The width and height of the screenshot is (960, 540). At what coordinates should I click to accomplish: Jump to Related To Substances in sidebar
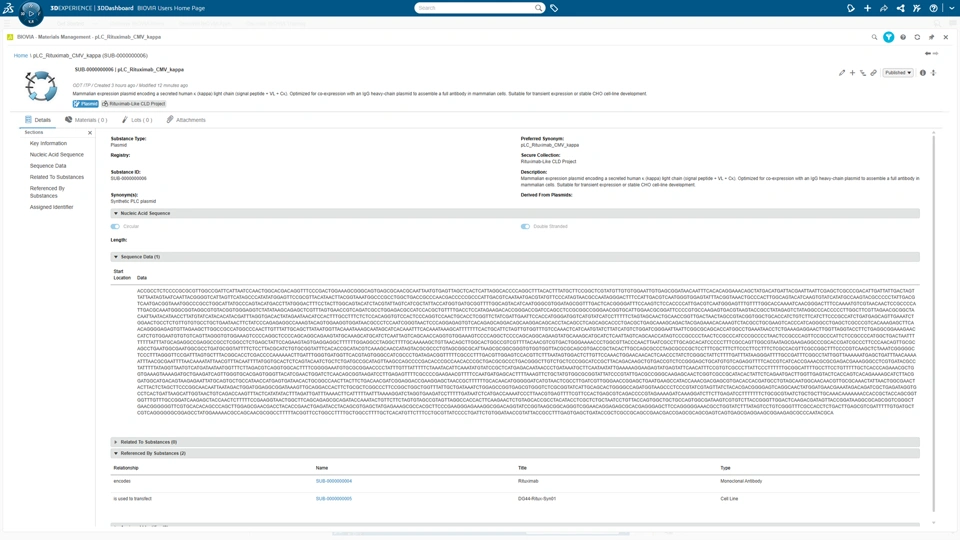(x=57, y=178)
